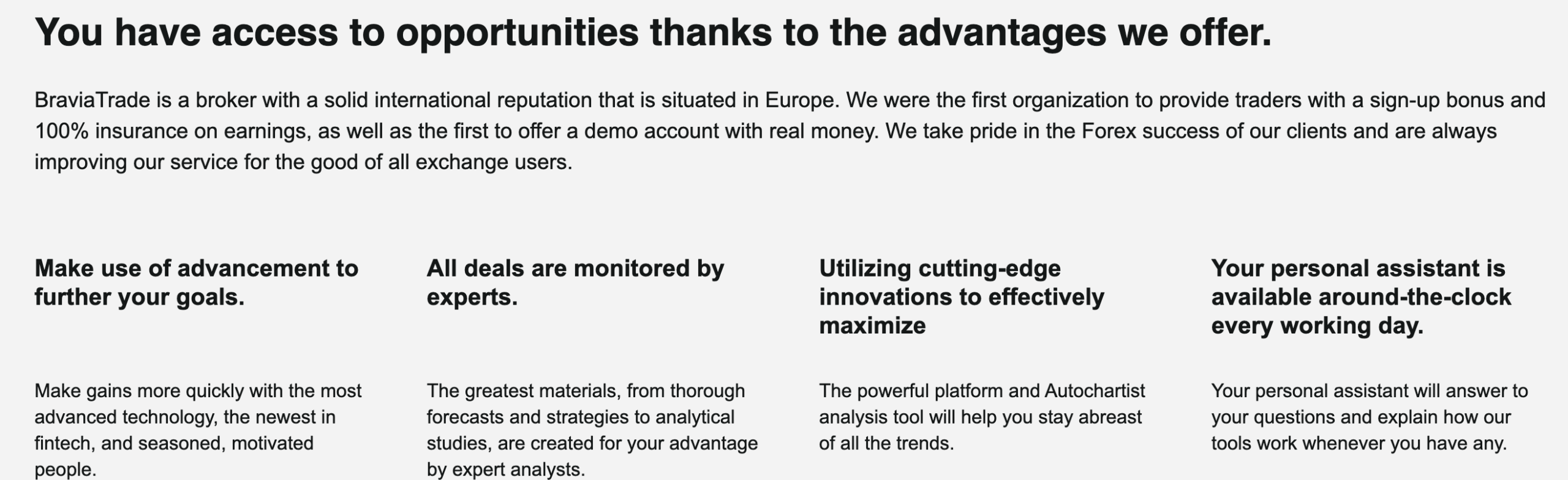Screen dimensions: 1568x480
Task: Select the 'Make use of advancement' heading
Action: (x=197, y=283)
